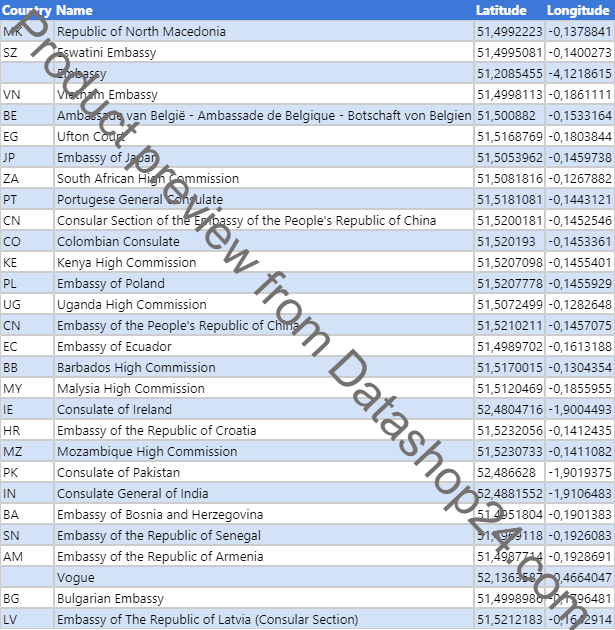Click the 'Embassy of Japan' cell
Viewport: 615px width, 630px height.
click(x=264, y=158)
